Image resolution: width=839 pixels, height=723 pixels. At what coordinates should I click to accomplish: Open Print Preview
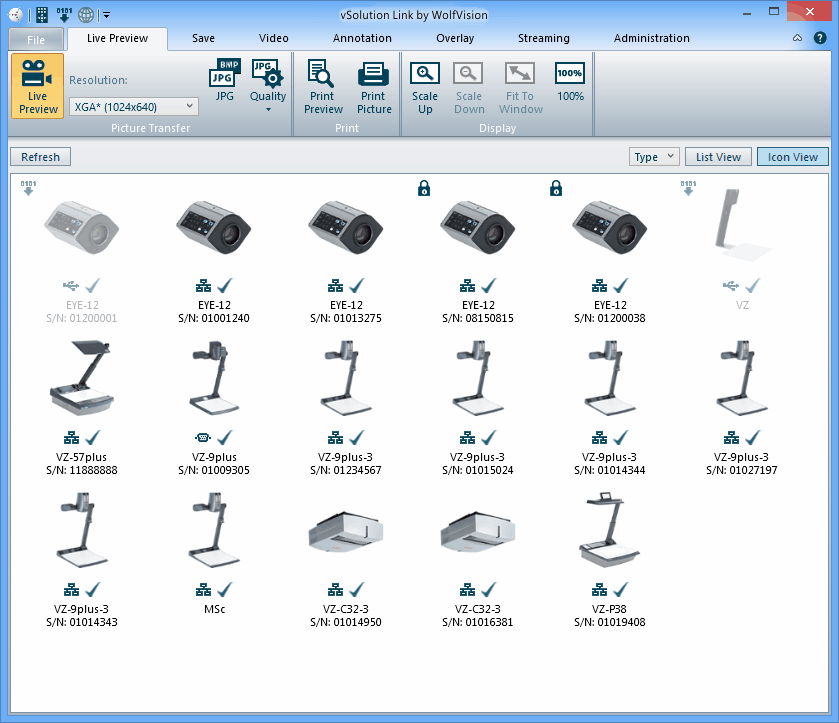coord(323,87)
